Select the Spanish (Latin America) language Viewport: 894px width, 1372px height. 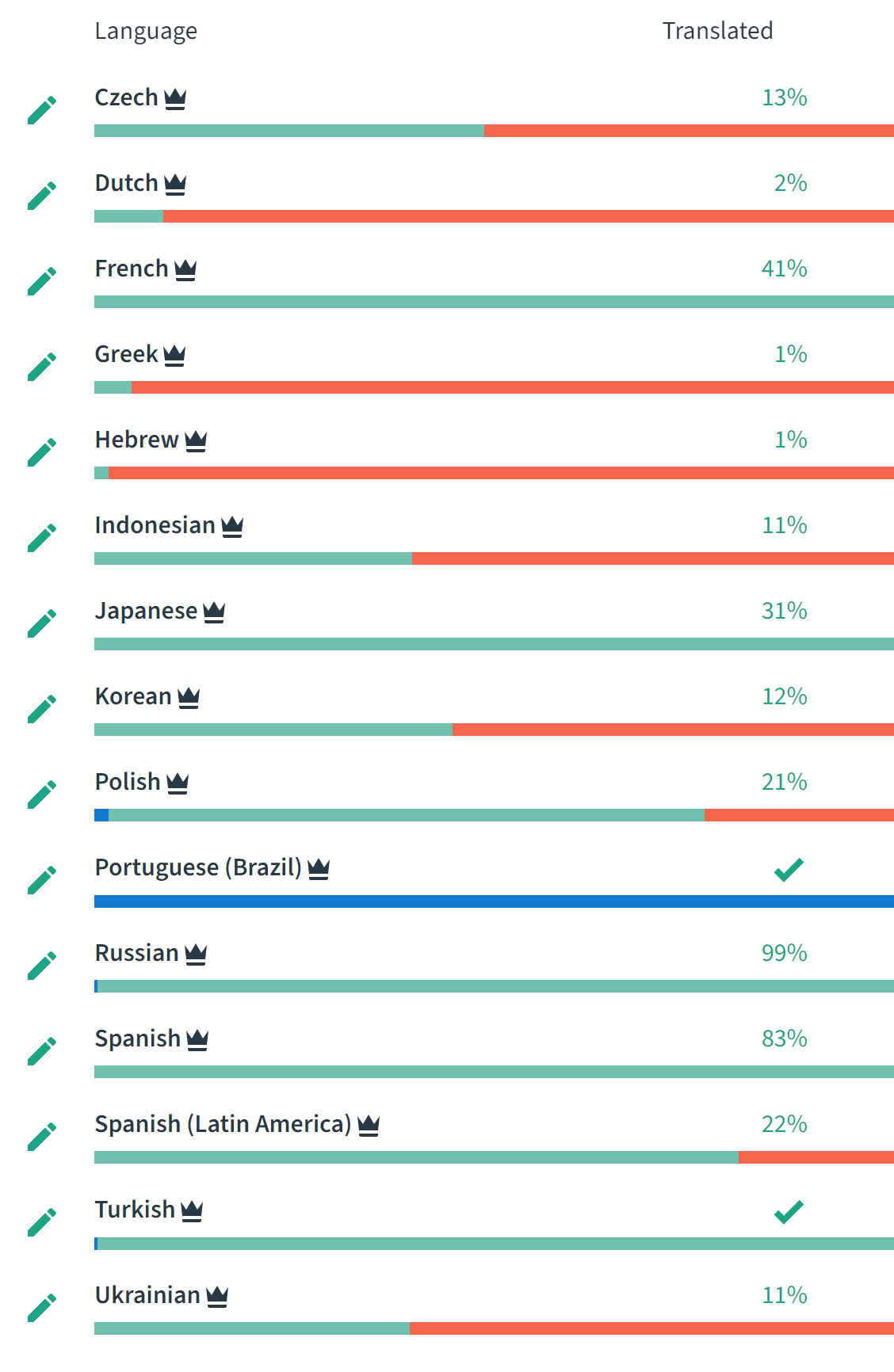223,1124
